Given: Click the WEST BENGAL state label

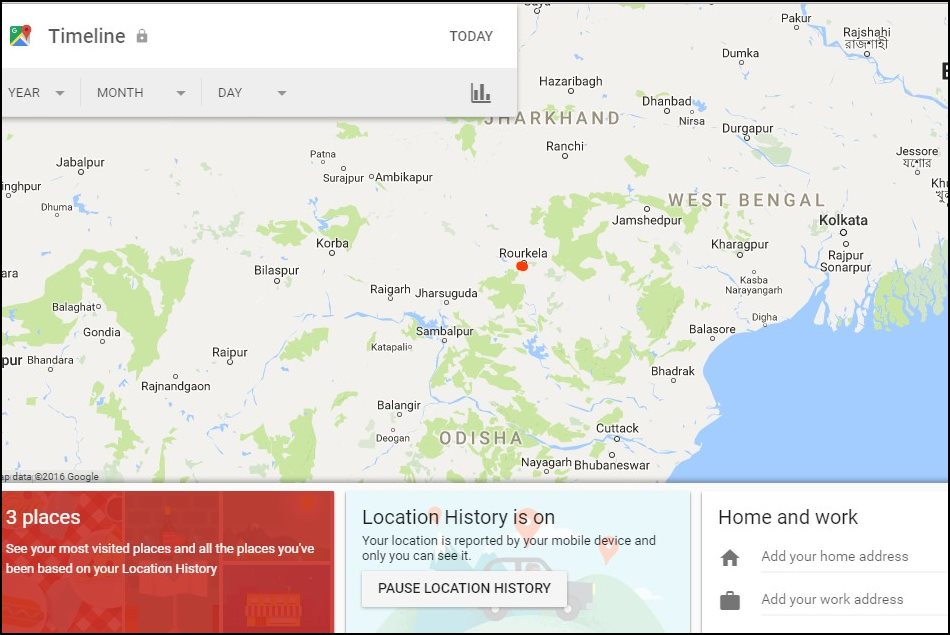Looking at the screenshot, I should coord(746,200).
